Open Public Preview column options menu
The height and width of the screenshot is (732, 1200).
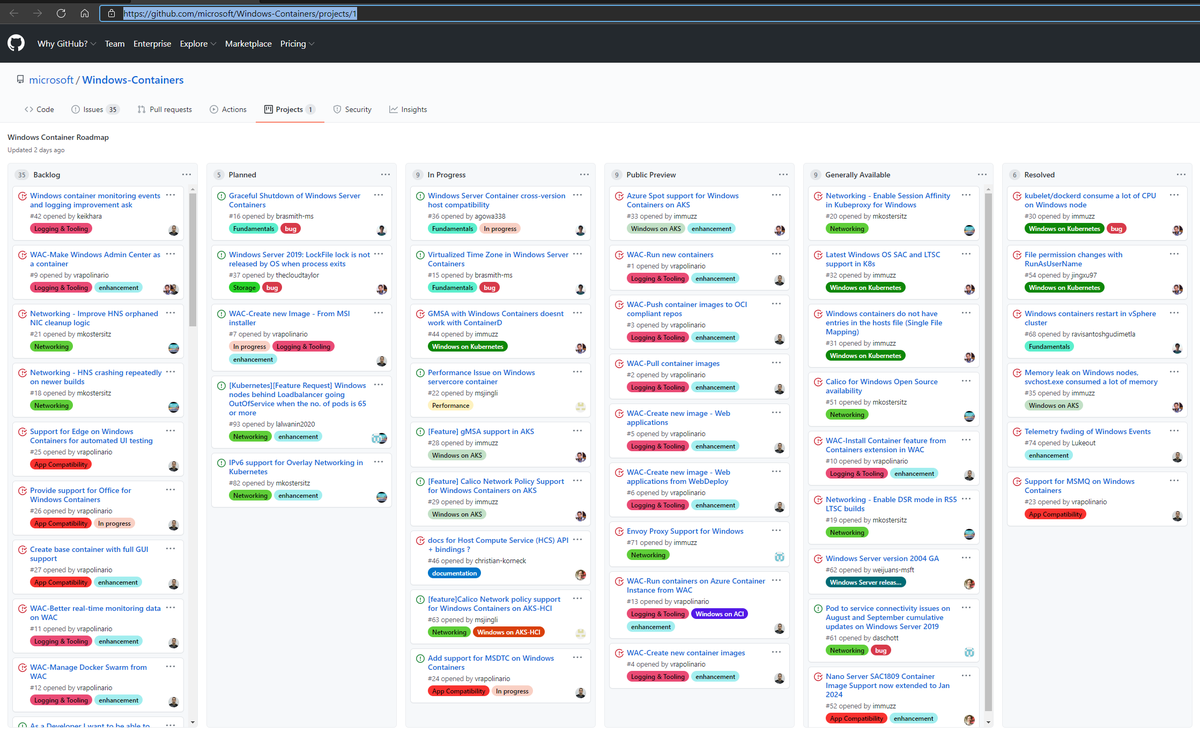[783, 174]
